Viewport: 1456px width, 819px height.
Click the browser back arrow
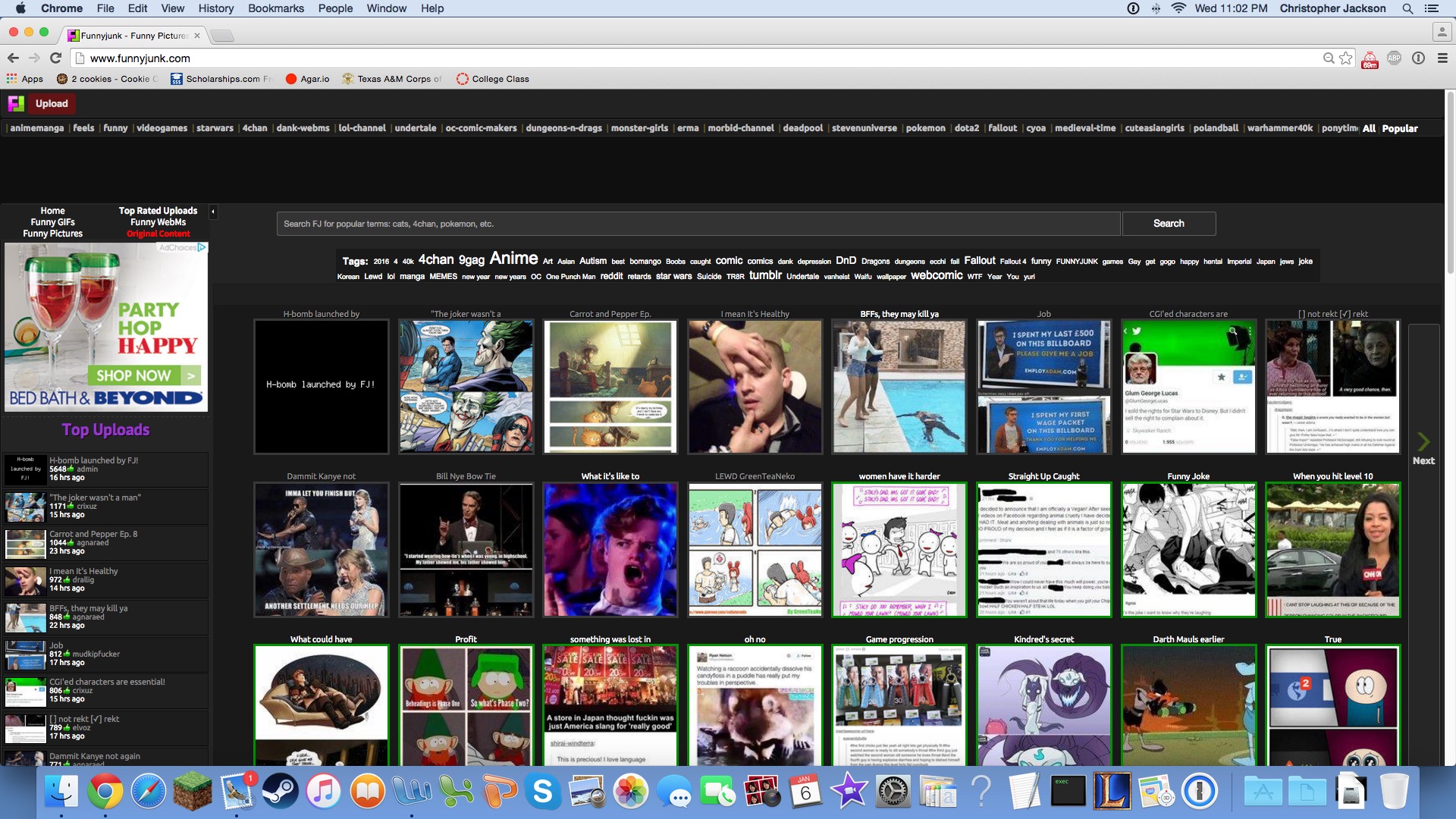point(13,58)
